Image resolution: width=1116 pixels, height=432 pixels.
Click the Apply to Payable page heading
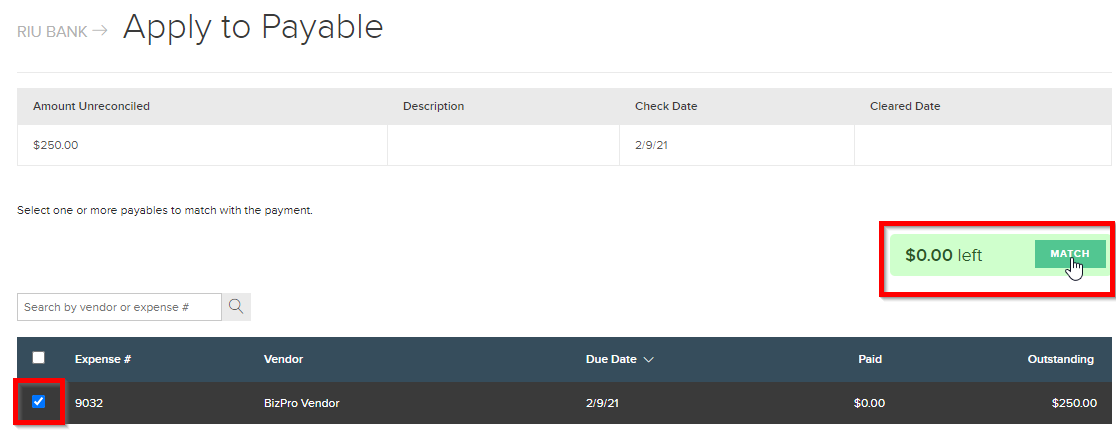[253, 27]
